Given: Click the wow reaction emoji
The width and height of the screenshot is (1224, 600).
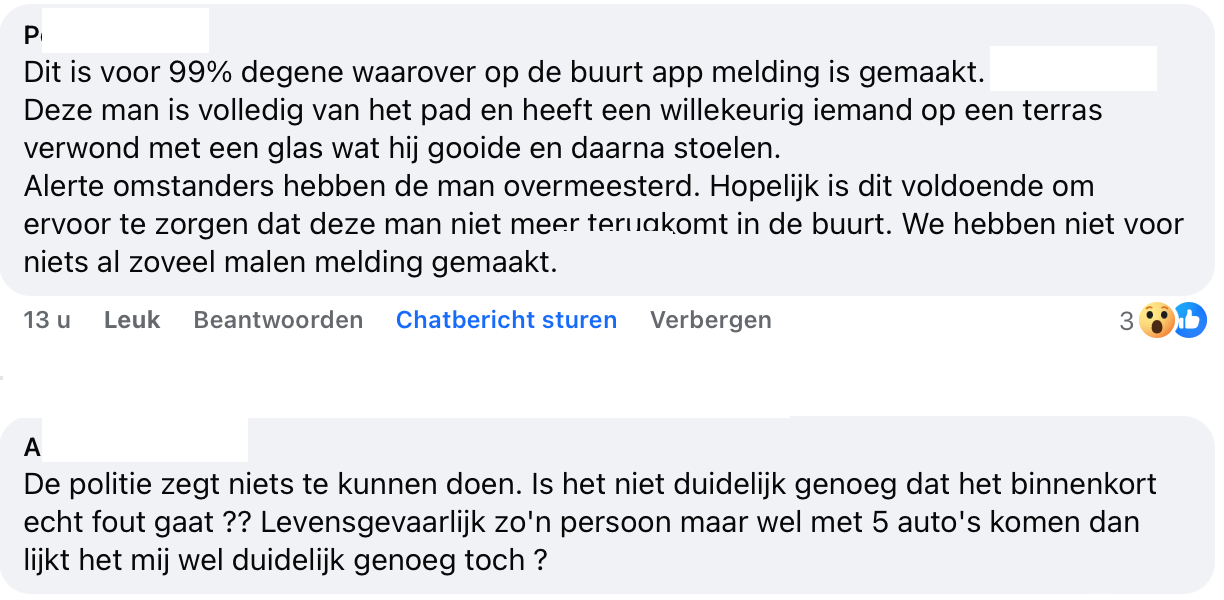Looking at the screenshot, I should pos(1157,321).
